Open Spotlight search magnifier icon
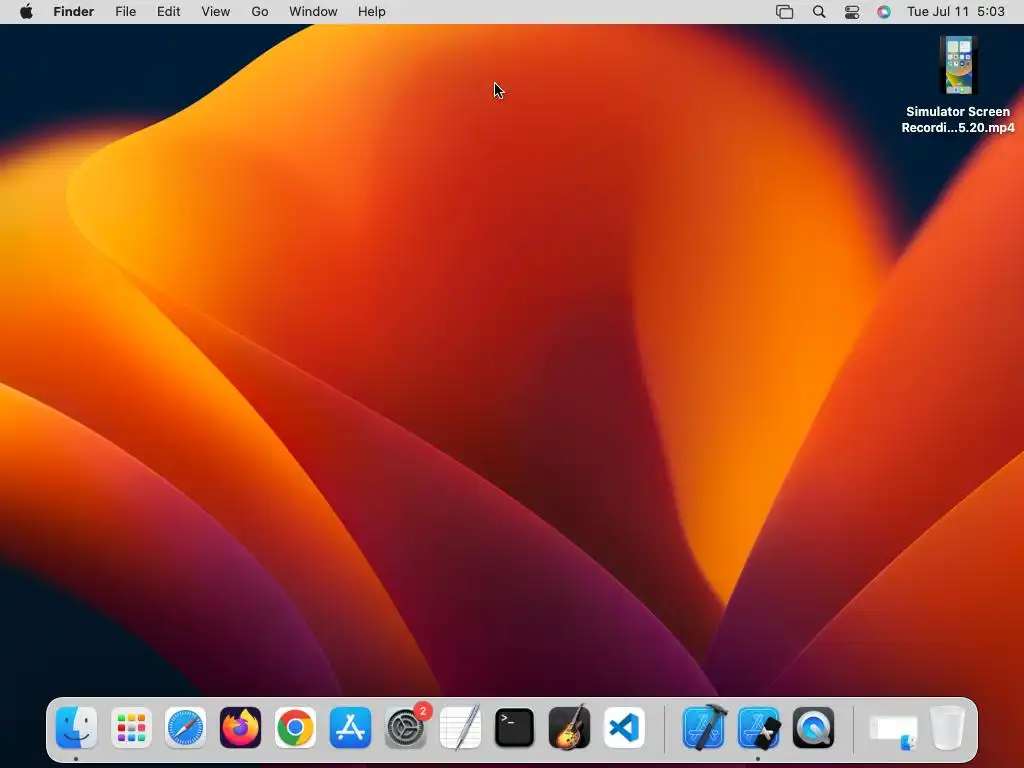The width and height of the screenshot is (1024, 768). click(x=819, y=12)
